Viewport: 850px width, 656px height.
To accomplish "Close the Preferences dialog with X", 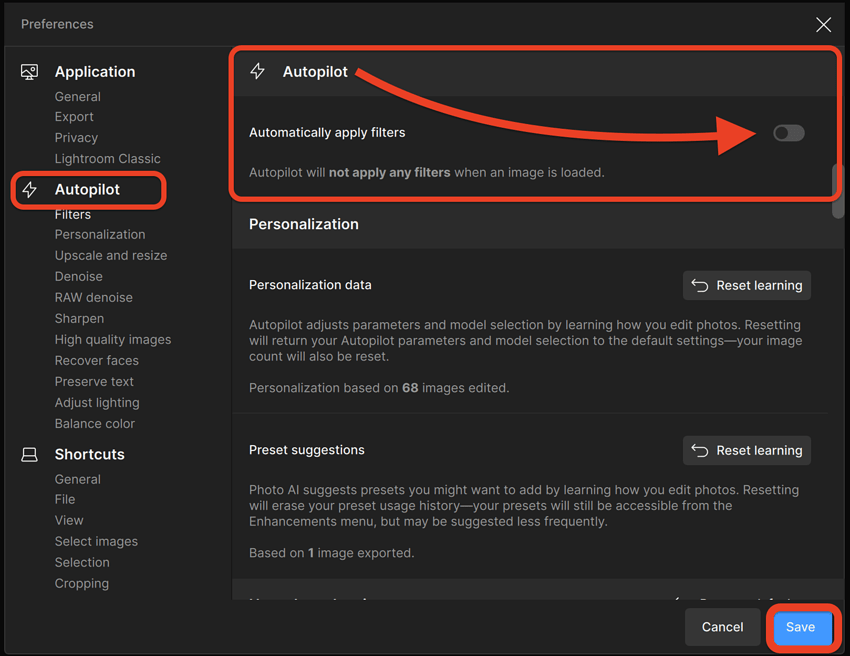I will tap(823, 25).
